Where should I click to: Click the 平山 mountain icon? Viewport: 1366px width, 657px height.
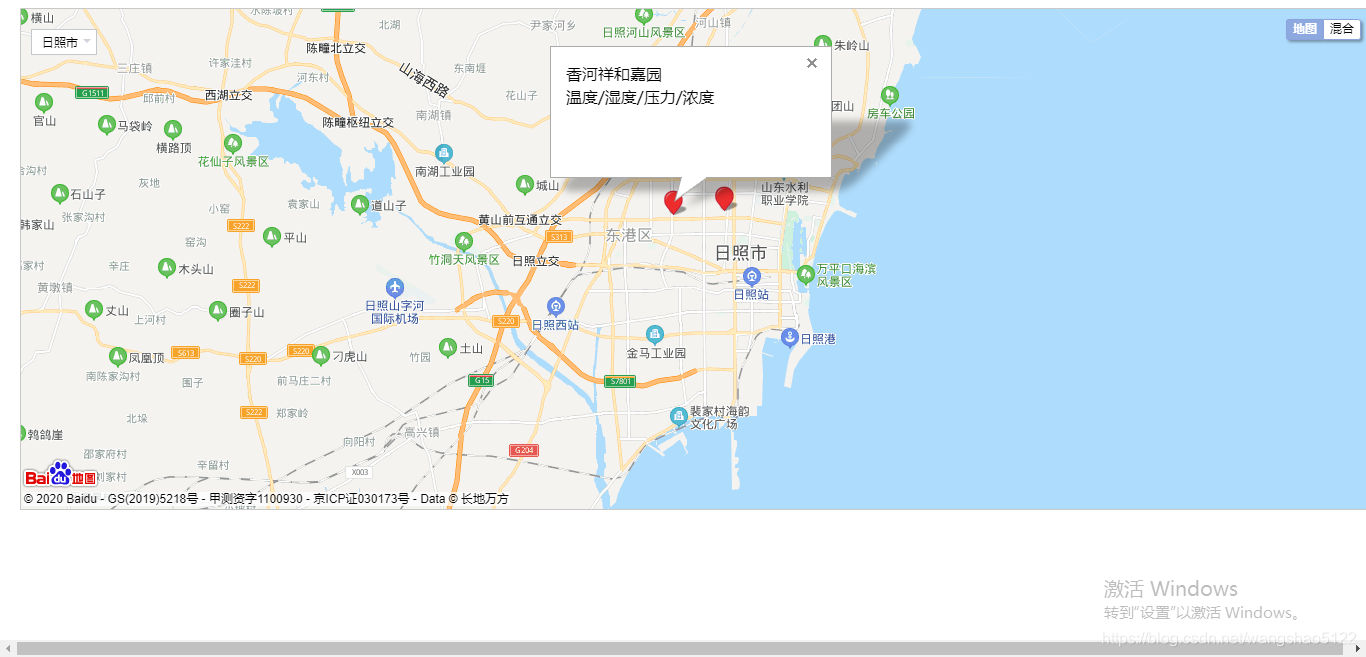pyautogui.click(x=272, y=236)
